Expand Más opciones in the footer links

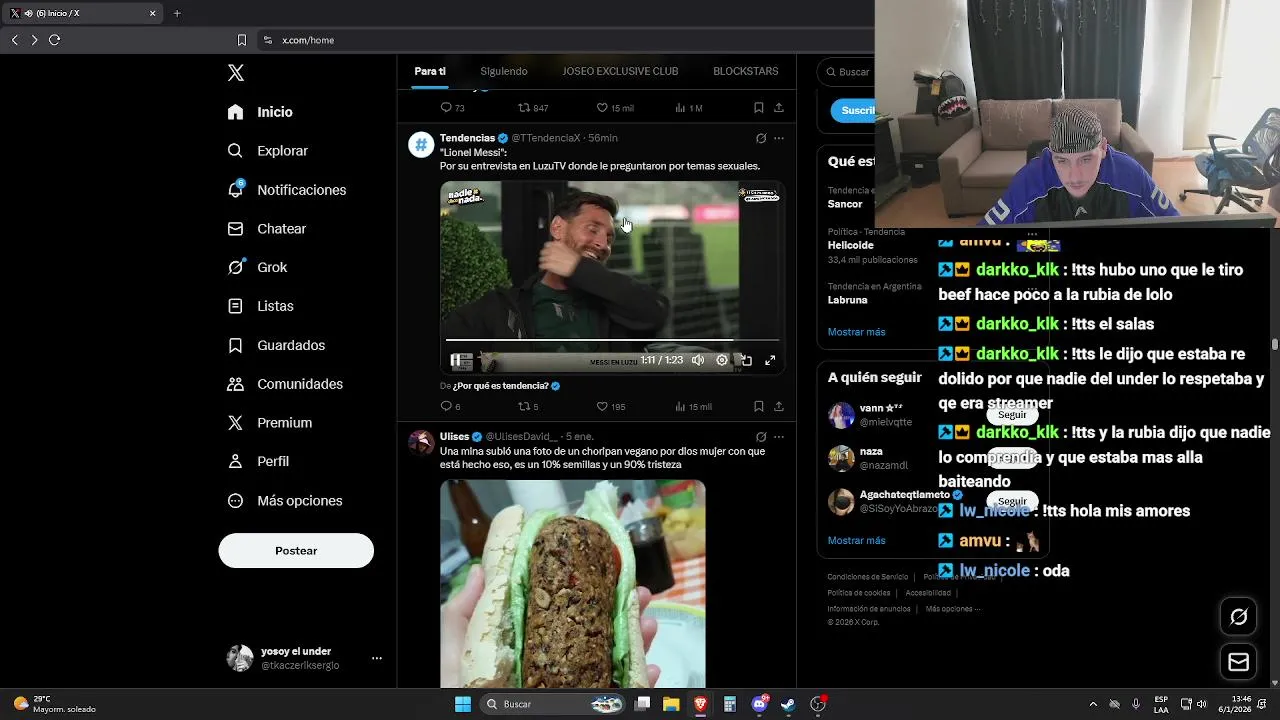click(953, 608)
